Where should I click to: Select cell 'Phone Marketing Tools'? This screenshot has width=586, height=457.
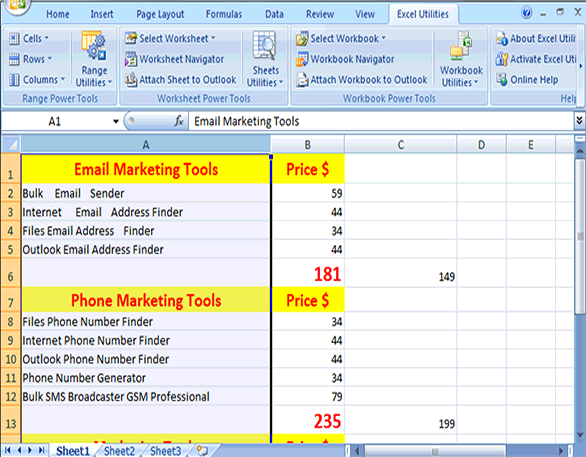click(146, 300)
